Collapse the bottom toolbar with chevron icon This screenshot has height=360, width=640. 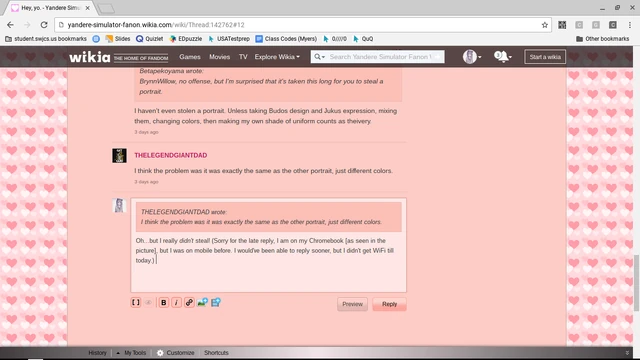(627, 353)
